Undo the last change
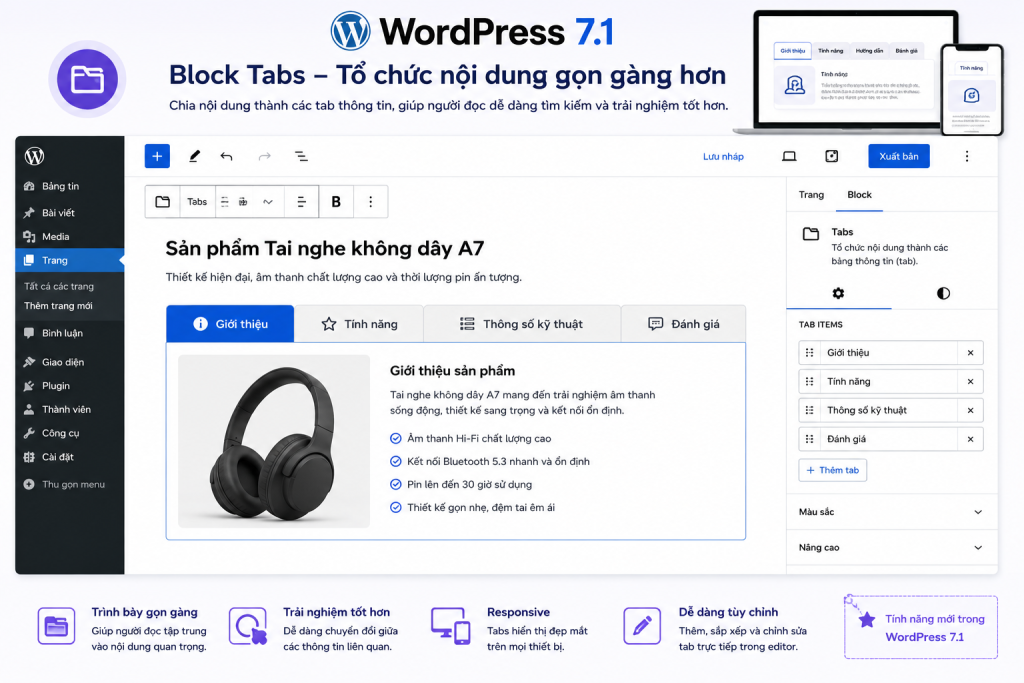 (x=226, y=156)
